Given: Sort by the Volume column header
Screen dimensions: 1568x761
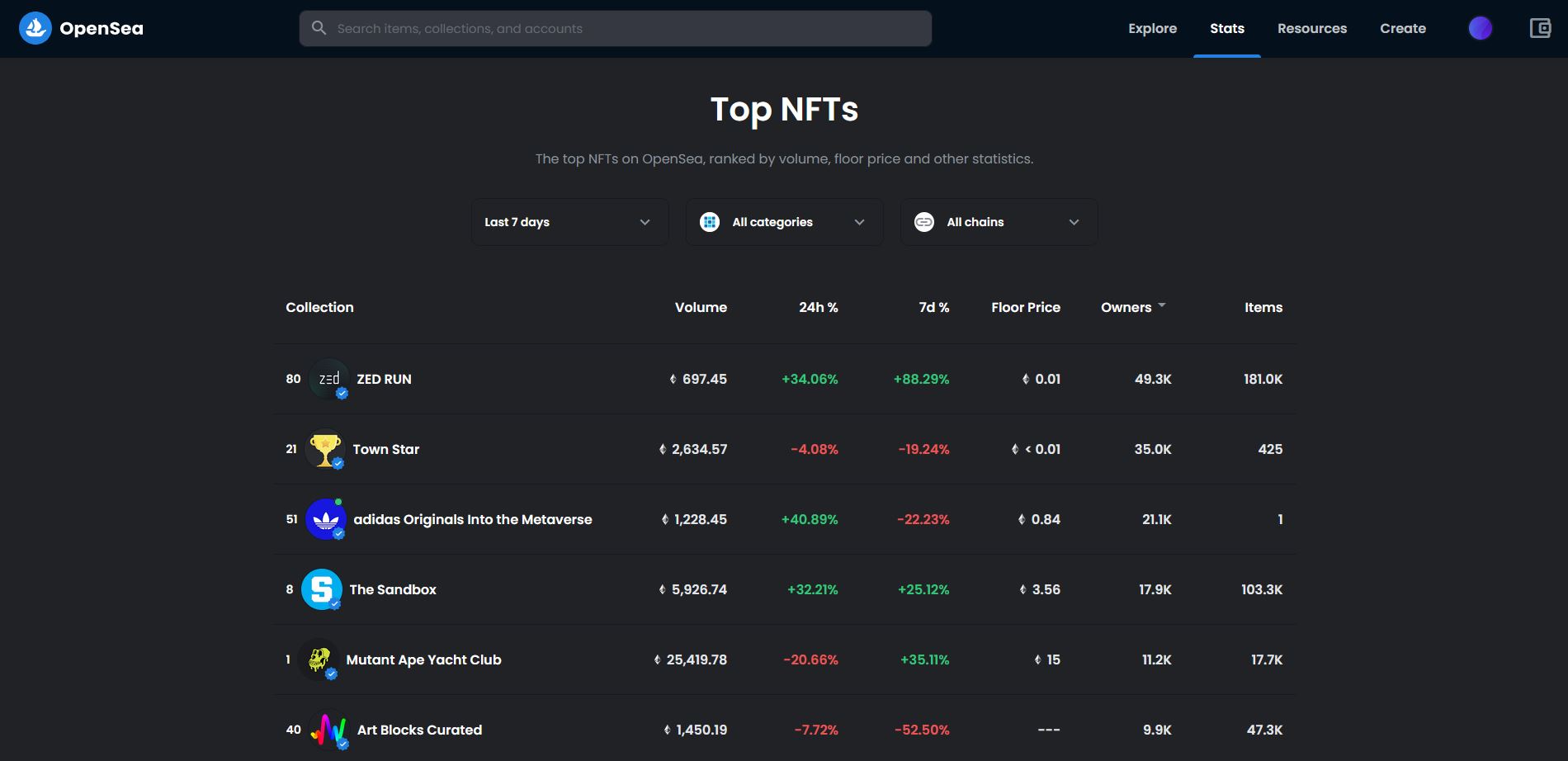Looking at the screenshot, I should (x=701, y=307).
